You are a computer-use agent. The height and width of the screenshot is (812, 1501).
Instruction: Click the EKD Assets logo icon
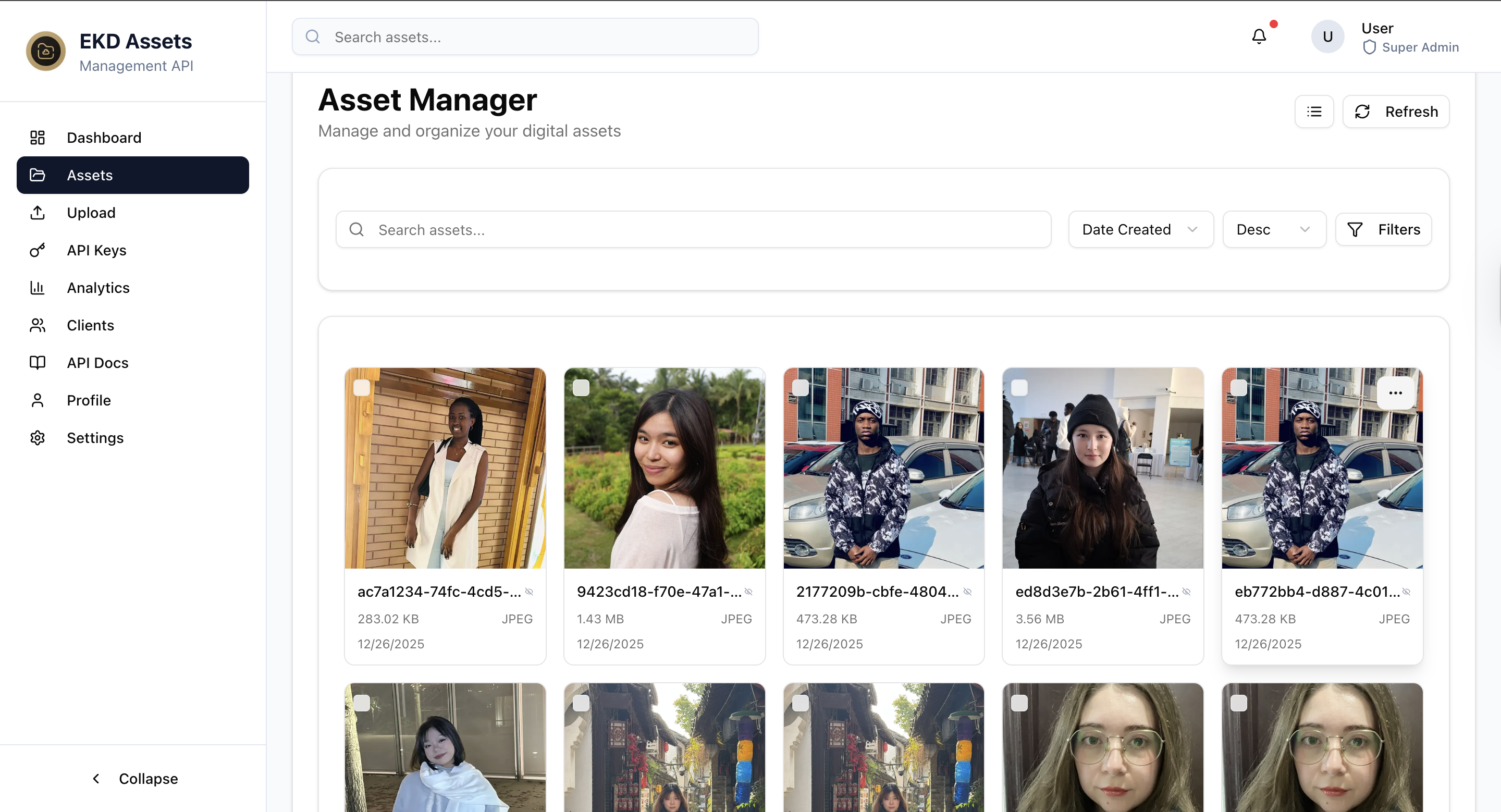pos(45,51)
